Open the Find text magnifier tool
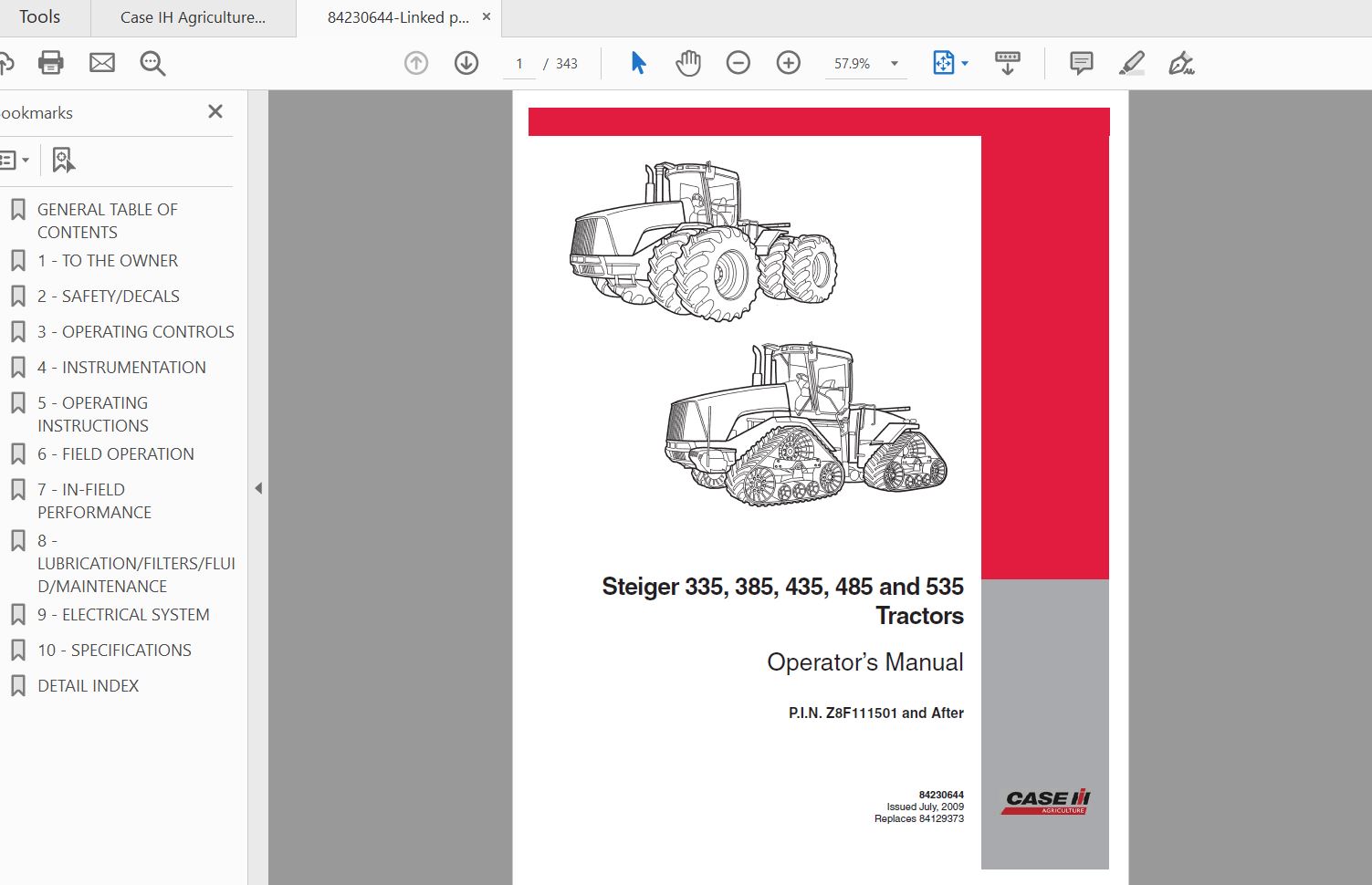This screenshot has height=885, width=1372. coord(152,63)
